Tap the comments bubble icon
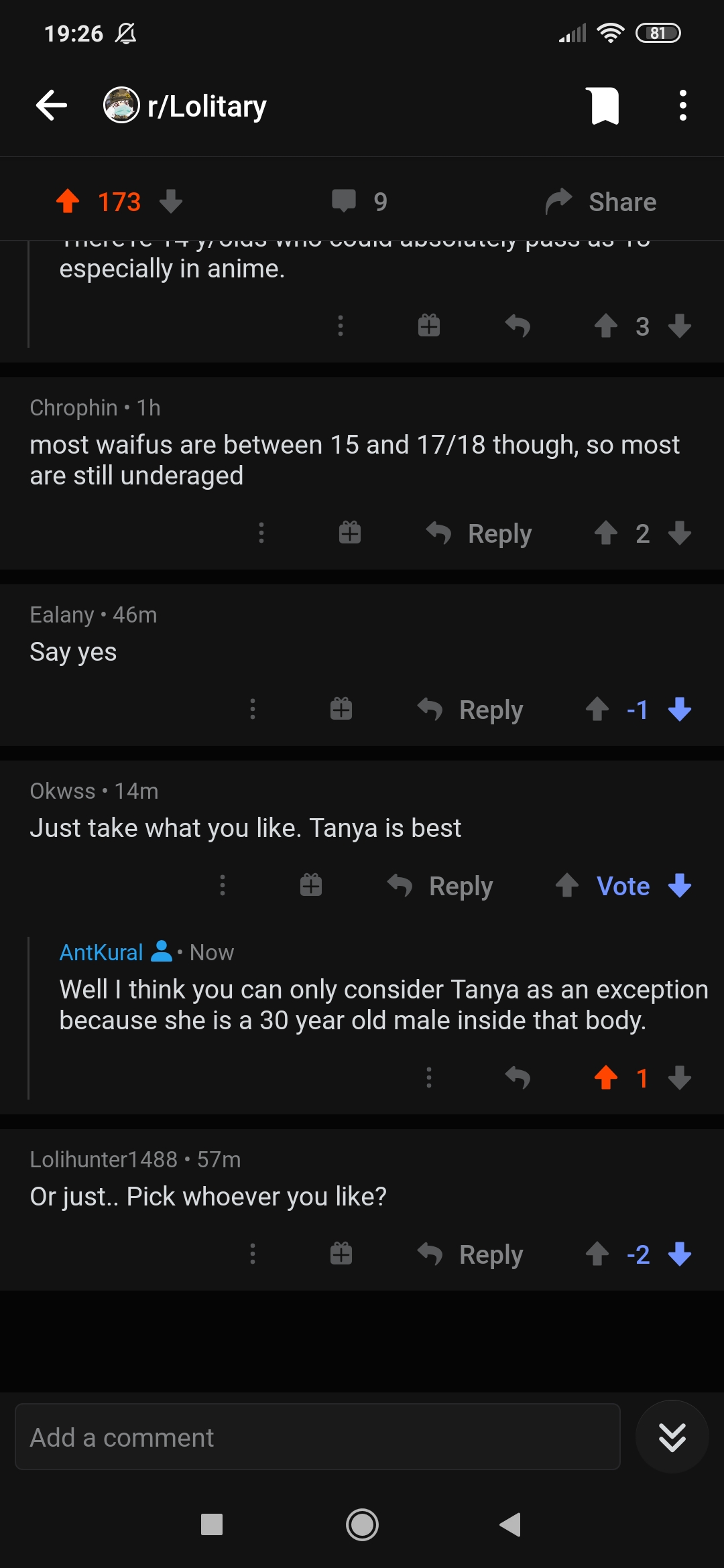The image size is (724, 1568). tap(345, 200)
